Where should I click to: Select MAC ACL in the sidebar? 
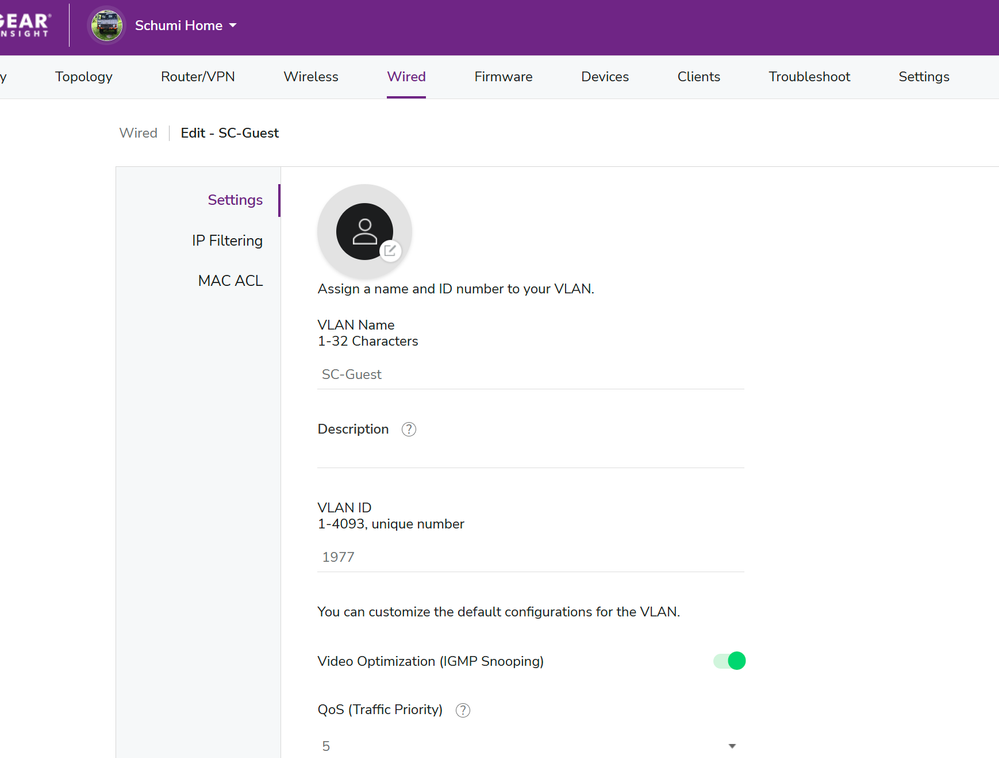230,281
